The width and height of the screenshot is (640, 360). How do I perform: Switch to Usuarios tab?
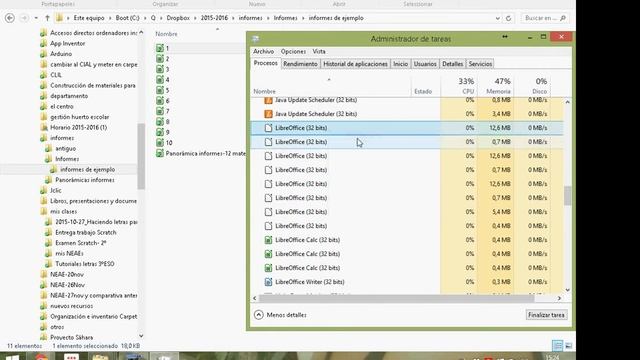tap(425, 64)
